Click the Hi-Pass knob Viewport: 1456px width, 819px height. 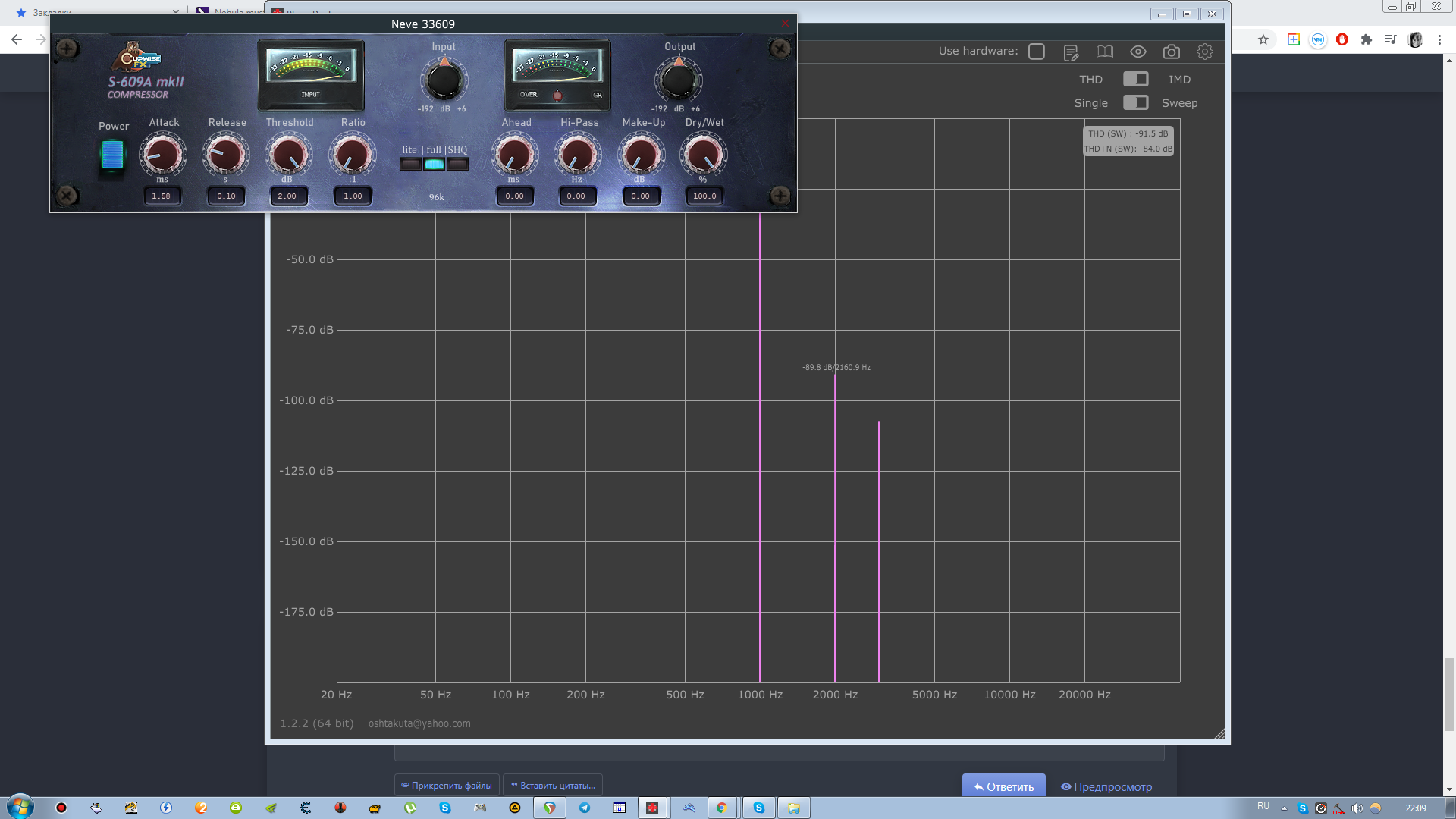577,154
